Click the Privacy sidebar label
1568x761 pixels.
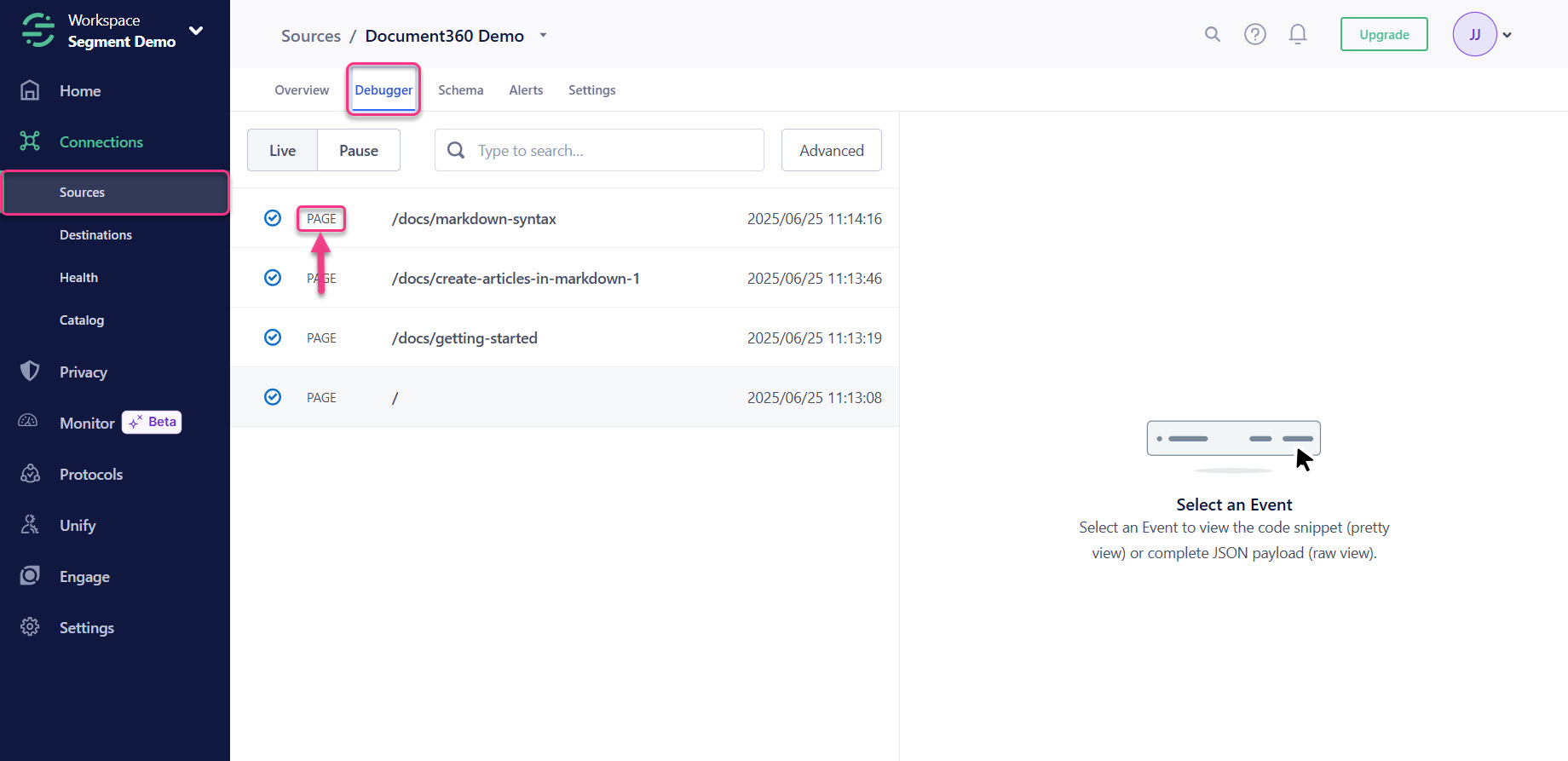(84, 372)
